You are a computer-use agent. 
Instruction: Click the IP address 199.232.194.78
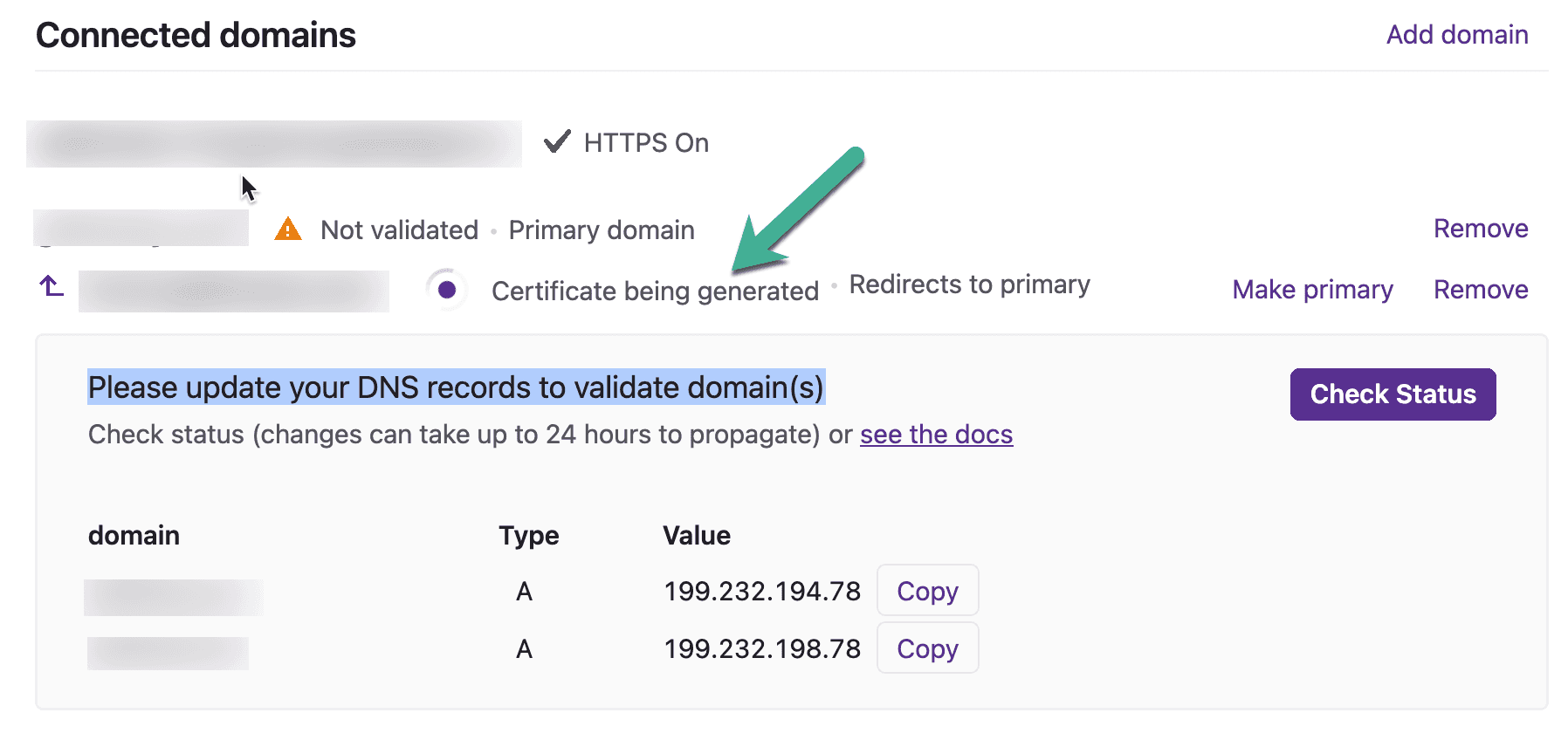[762, 592]
